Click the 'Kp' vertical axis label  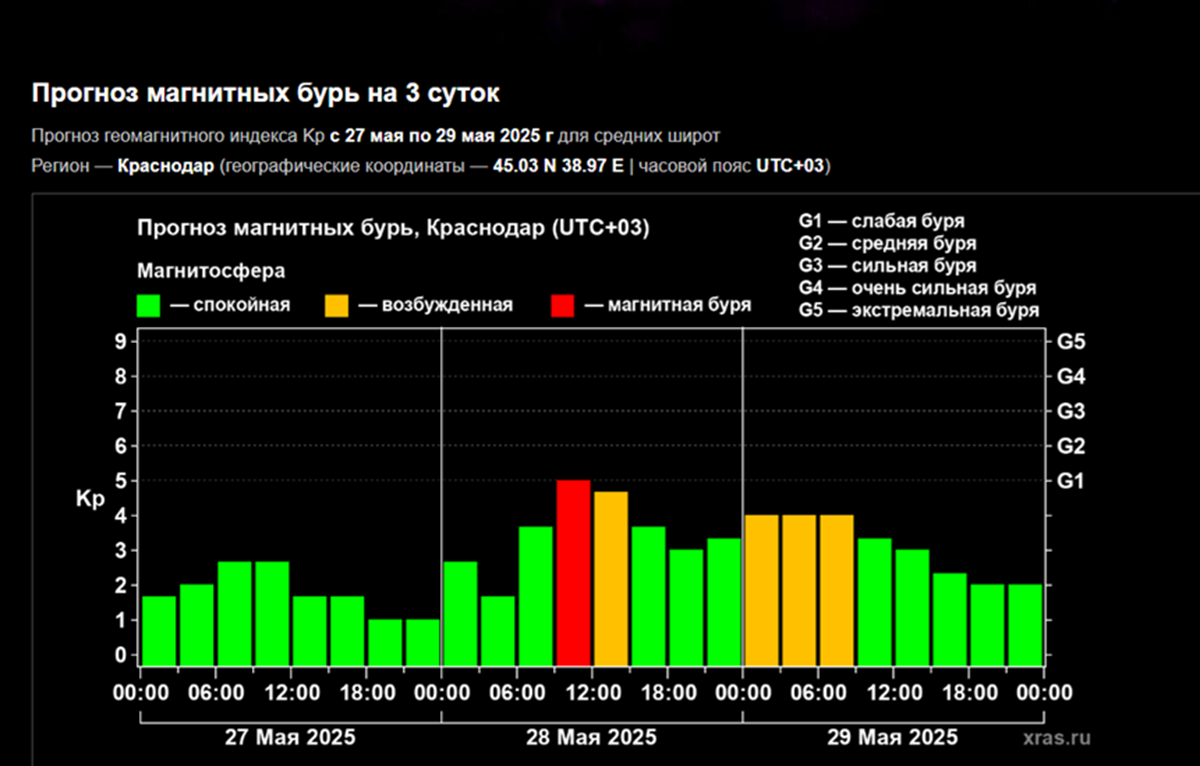point(88,497)
